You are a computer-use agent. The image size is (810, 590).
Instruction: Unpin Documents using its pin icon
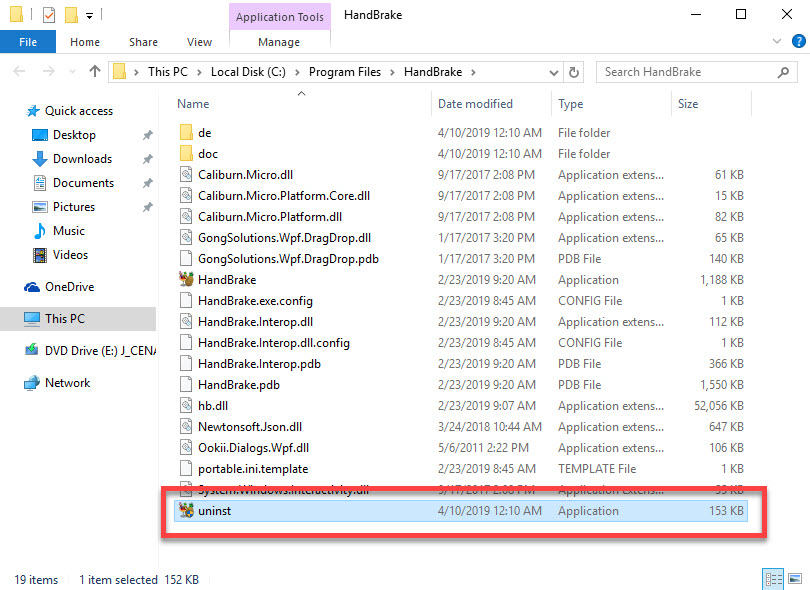point(148,183)
